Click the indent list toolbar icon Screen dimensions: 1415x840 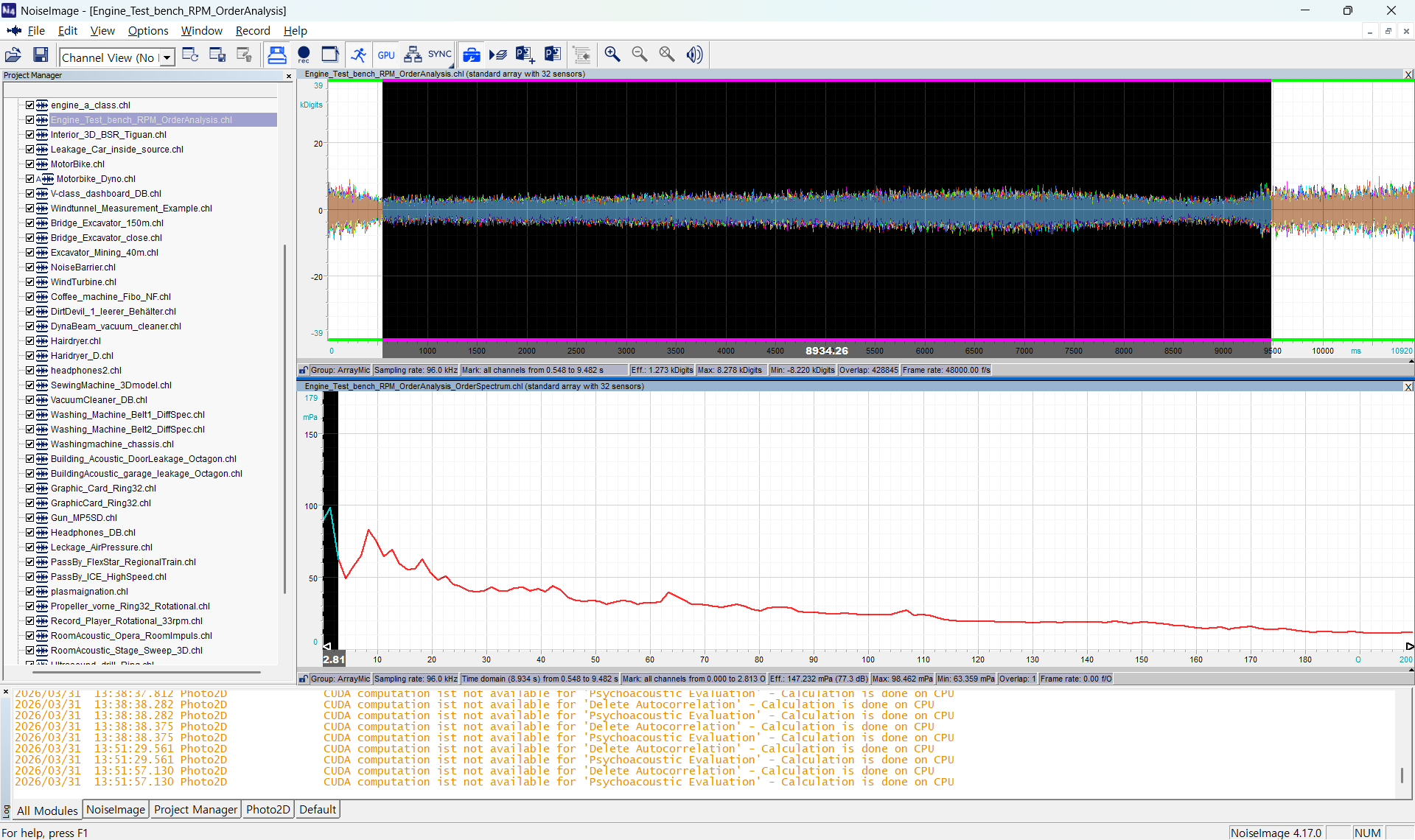pyautogui.click(x=582, y=55)
